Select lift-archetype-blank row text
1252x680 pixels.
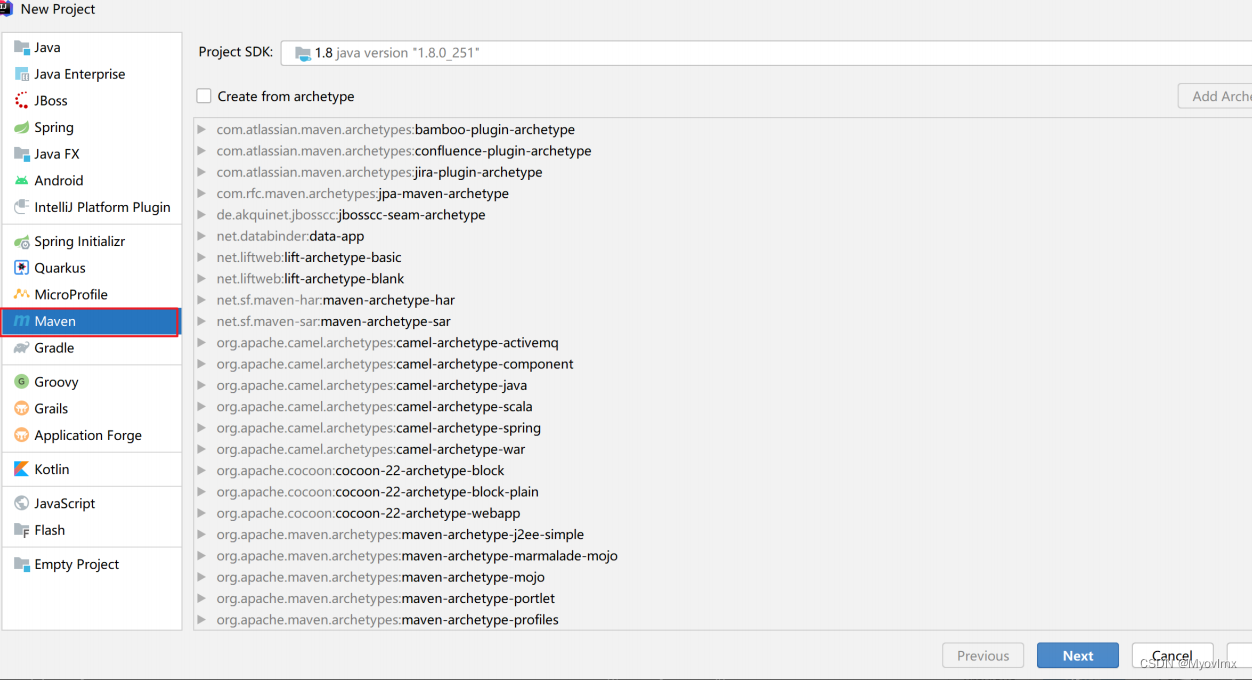coord(310,279)
